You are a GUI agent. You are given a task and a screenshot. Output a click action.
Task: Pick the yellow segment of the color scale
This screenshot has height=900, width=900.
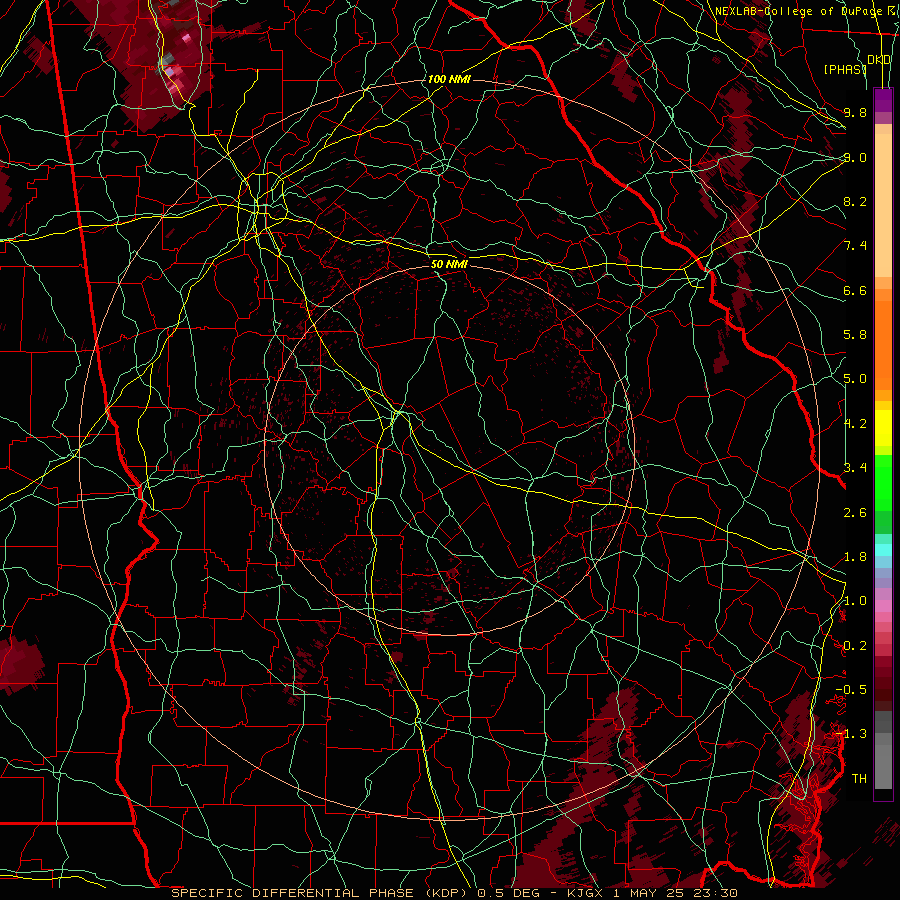point(883,428)
